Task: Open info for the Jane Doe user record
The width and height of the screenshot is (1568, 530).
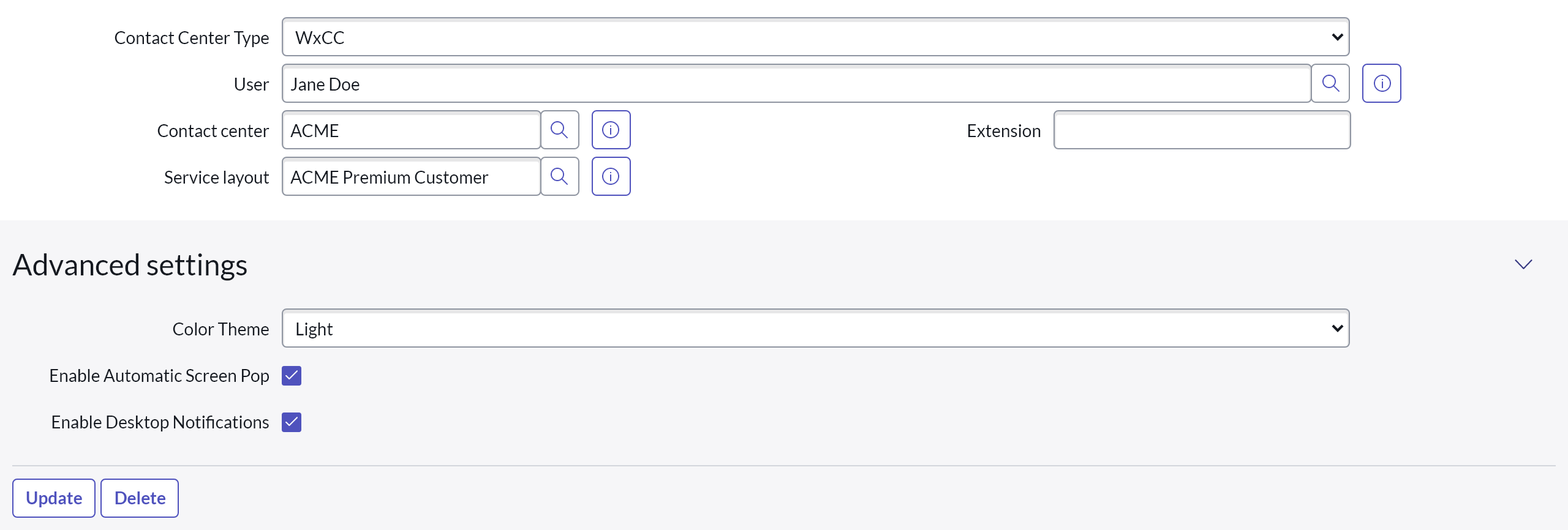Action: 1382,83
